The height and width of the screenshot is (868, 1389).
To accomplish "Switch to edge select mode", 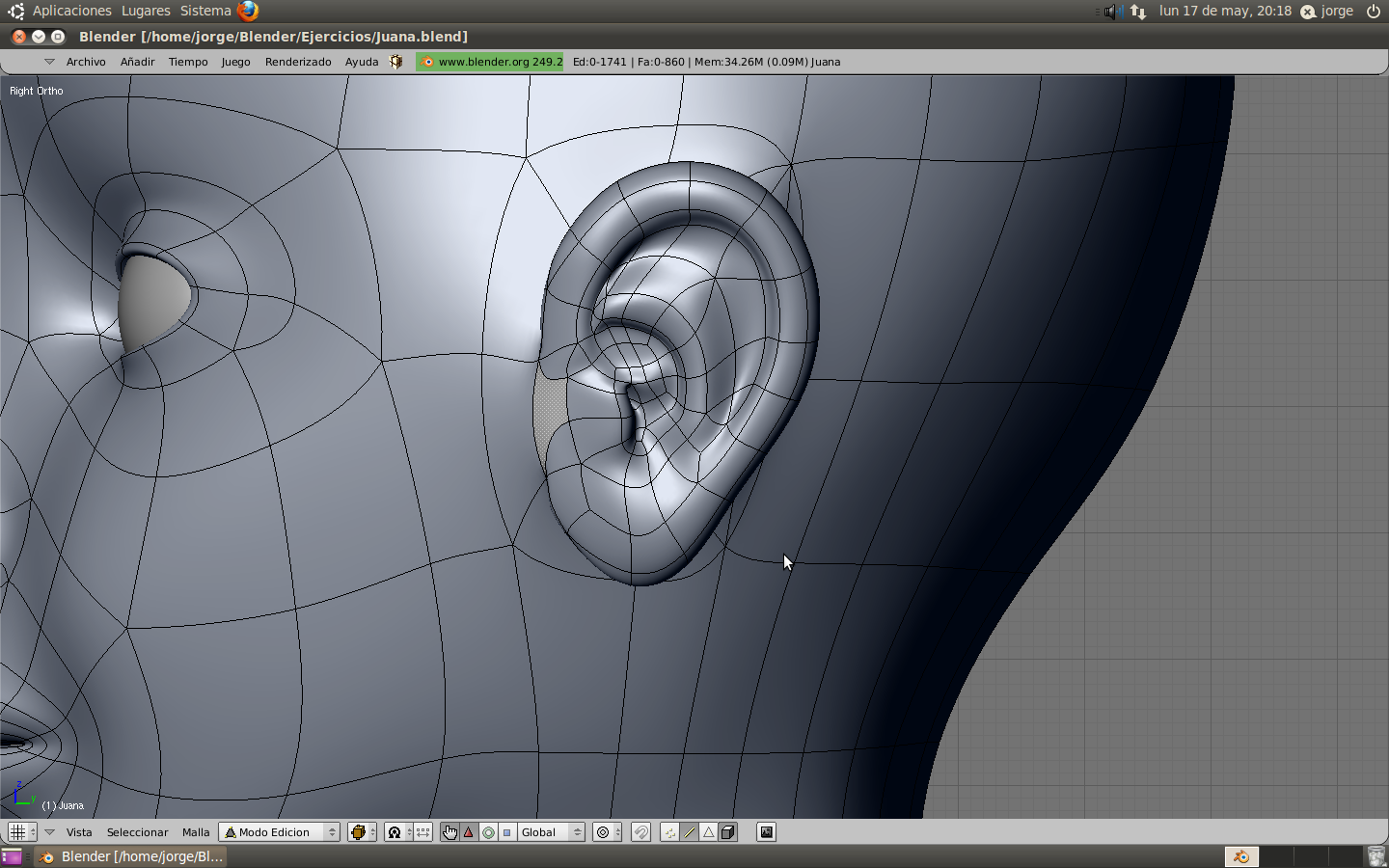I will click(689, 832).
